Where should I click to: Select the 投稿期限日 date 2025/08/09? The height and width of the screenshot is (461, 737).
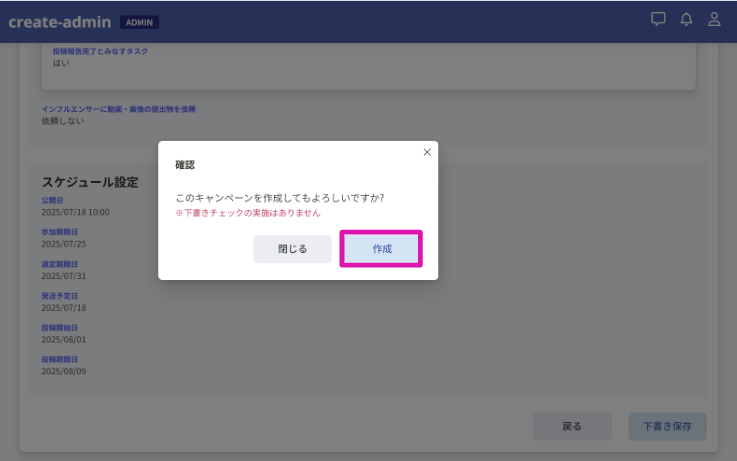pos(64,370)
